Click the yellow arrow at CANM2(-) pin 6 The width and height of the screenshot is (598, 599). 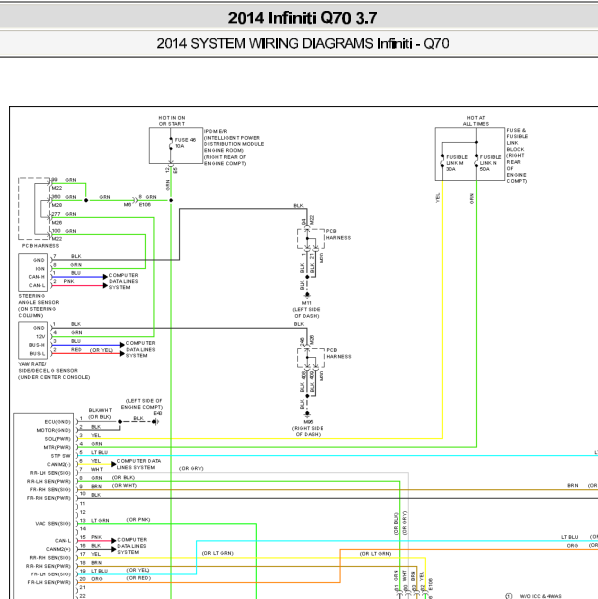[113, 464]
